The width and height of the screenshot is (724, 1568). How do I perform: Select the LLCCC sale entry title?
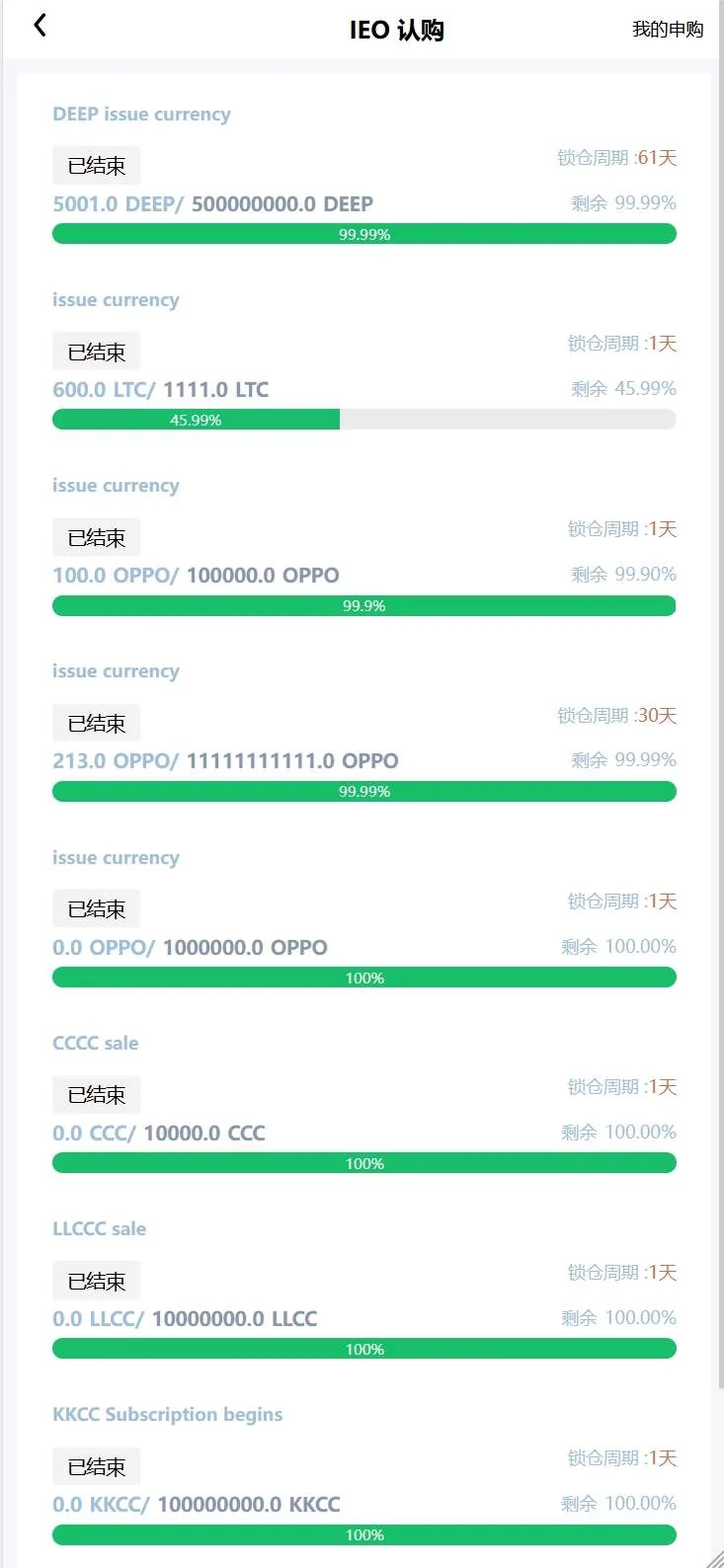[x=99, y=1229]
